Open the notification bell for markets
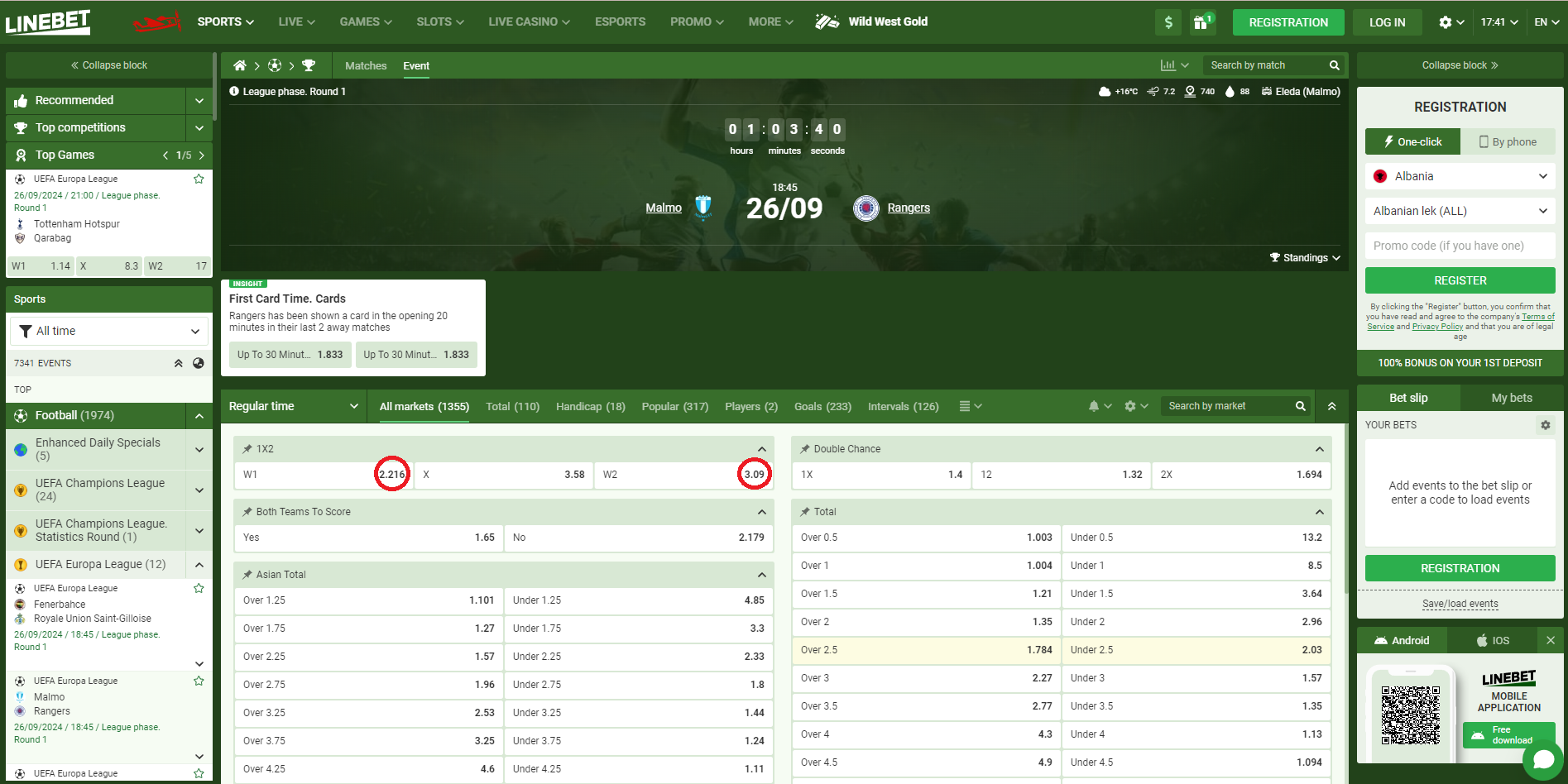 [1094, 406]
